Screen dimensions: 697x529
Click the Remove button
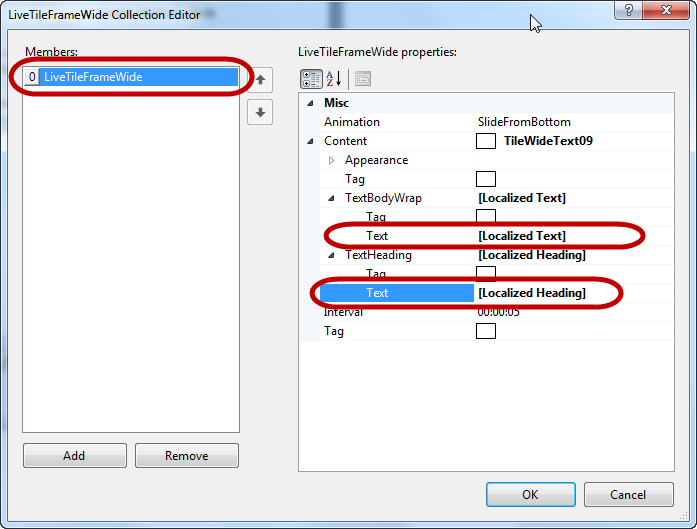point(187,455)
